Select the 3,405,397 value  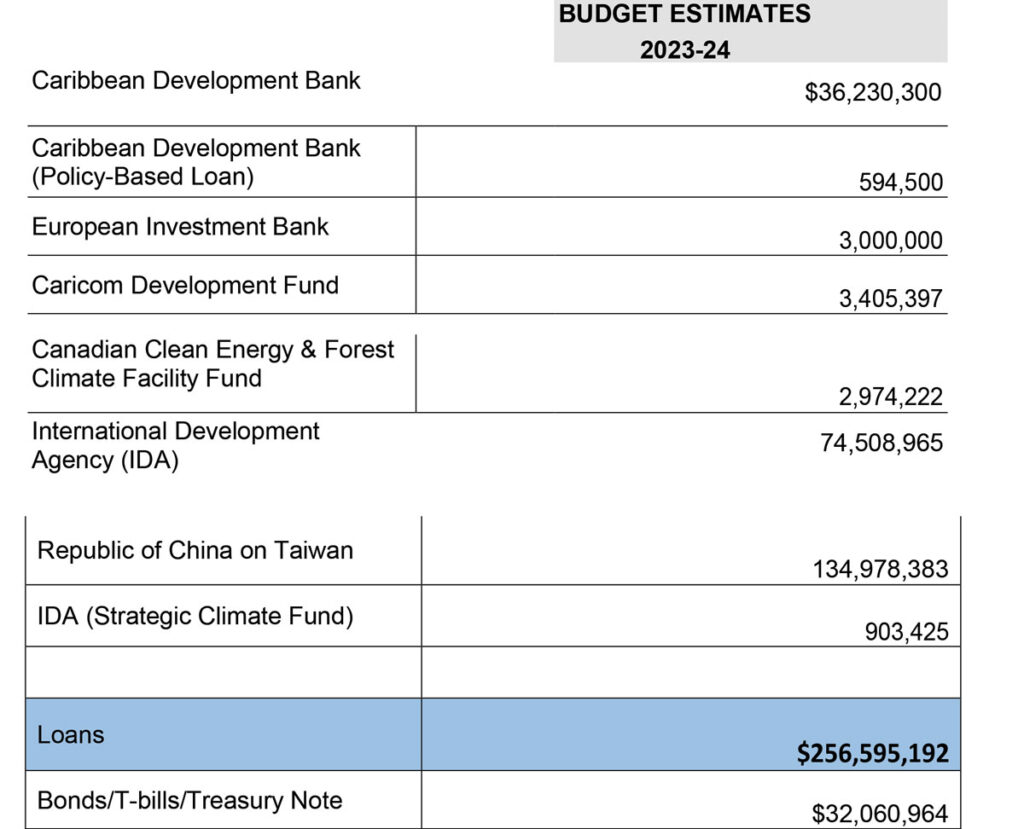point(890,299)
